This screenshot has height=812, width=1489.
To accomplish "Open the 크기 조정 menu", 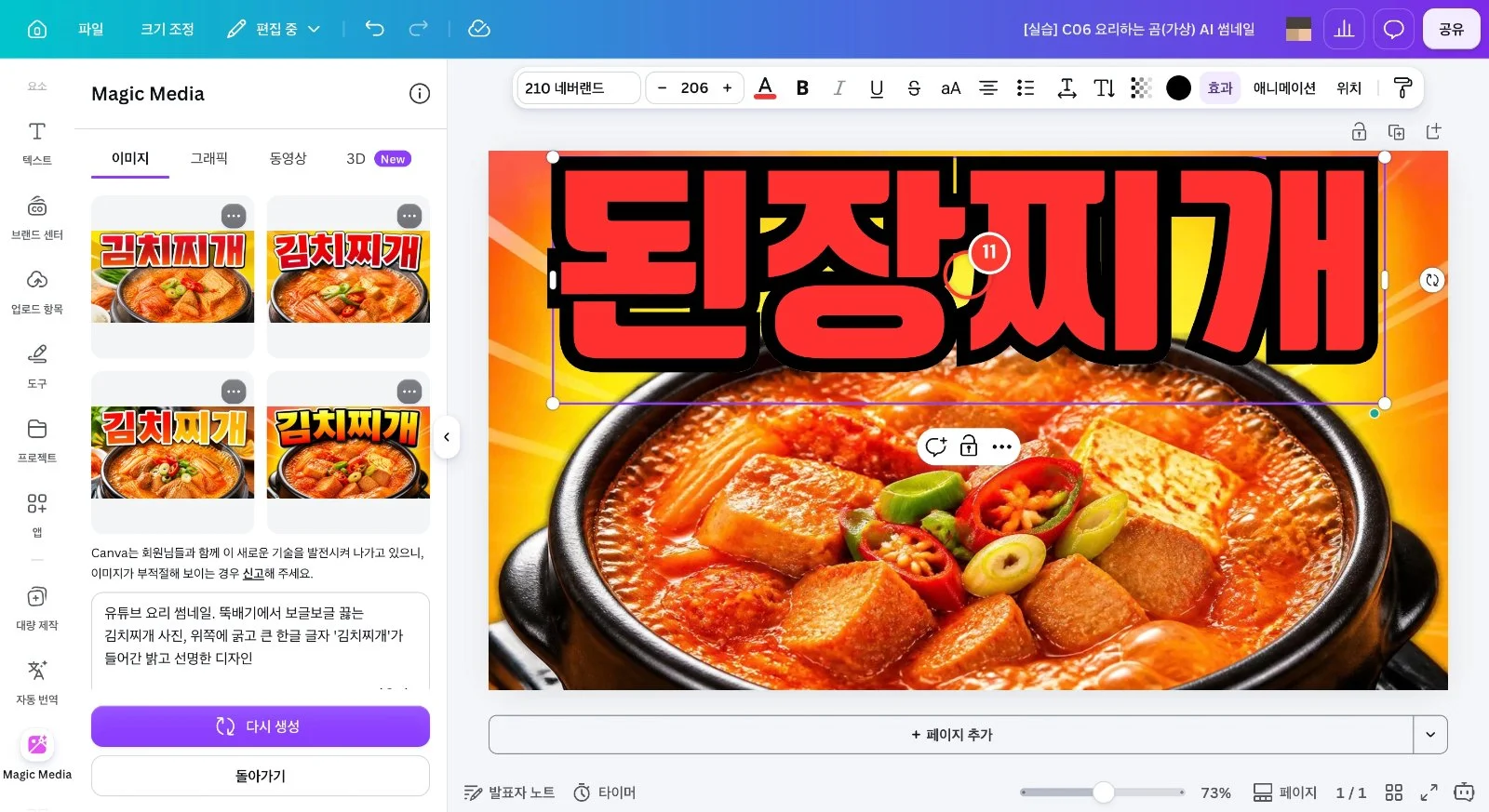I will coord(168,29).
